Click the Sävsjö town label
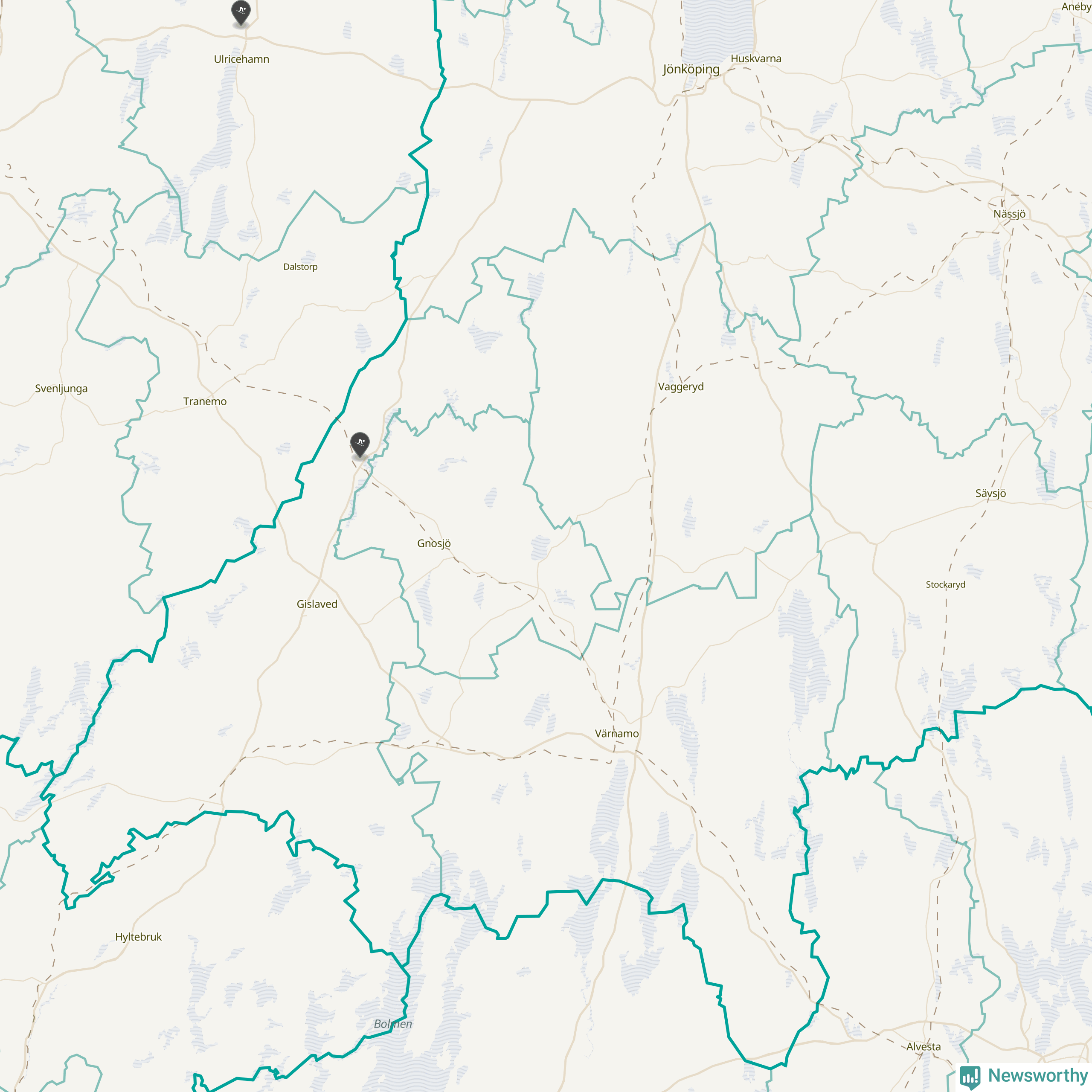1092x1092 pixels. tap(990, 493)
